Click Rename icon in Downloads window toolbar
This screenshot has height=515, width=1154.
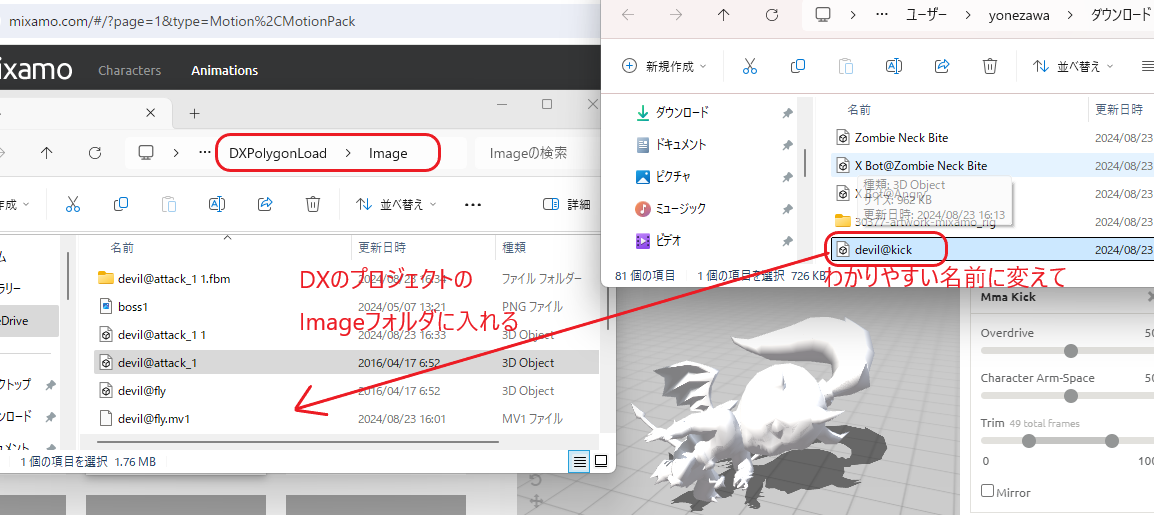893,66
